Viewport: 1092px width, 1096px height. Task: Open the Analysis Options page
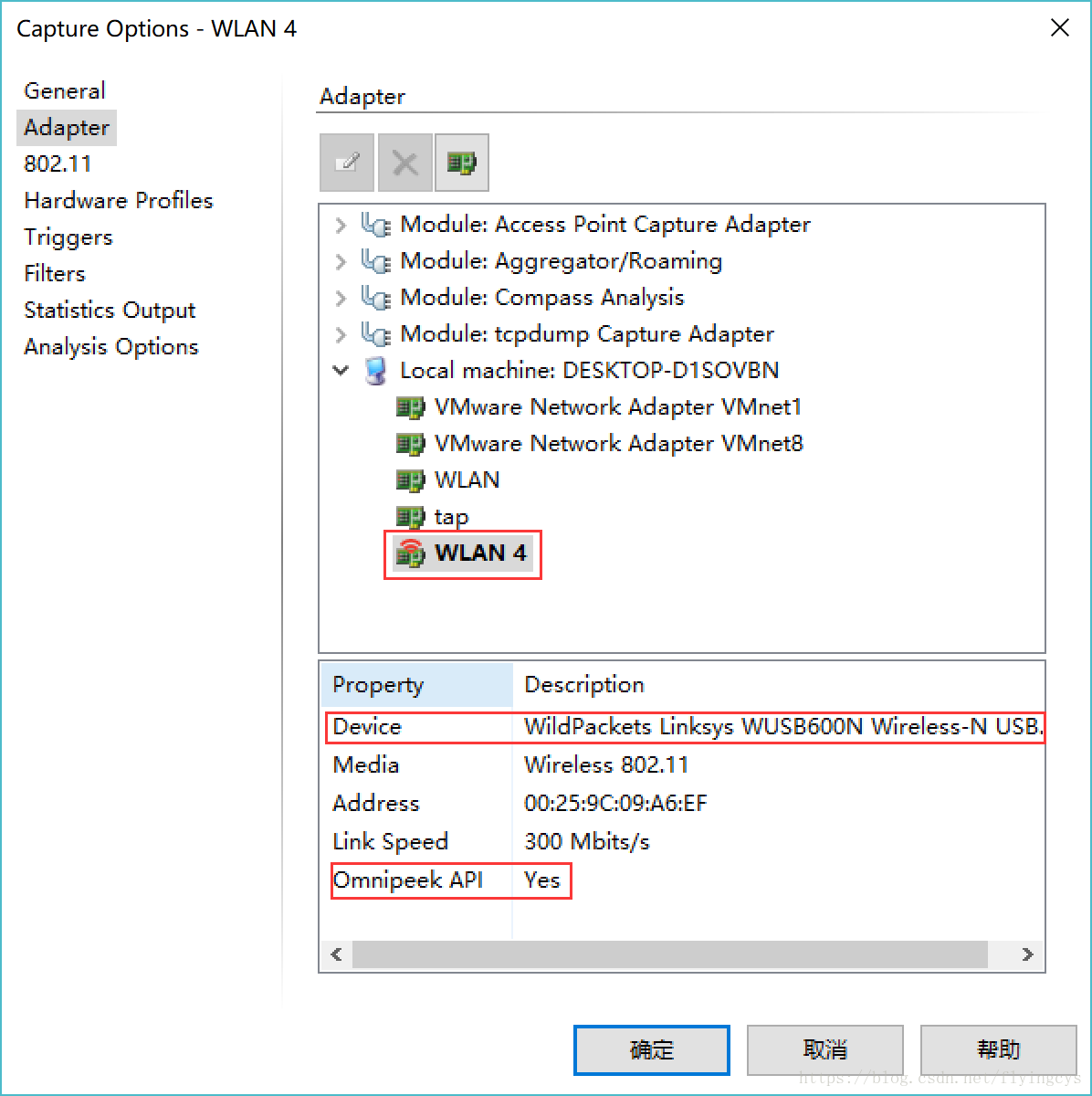111,346
